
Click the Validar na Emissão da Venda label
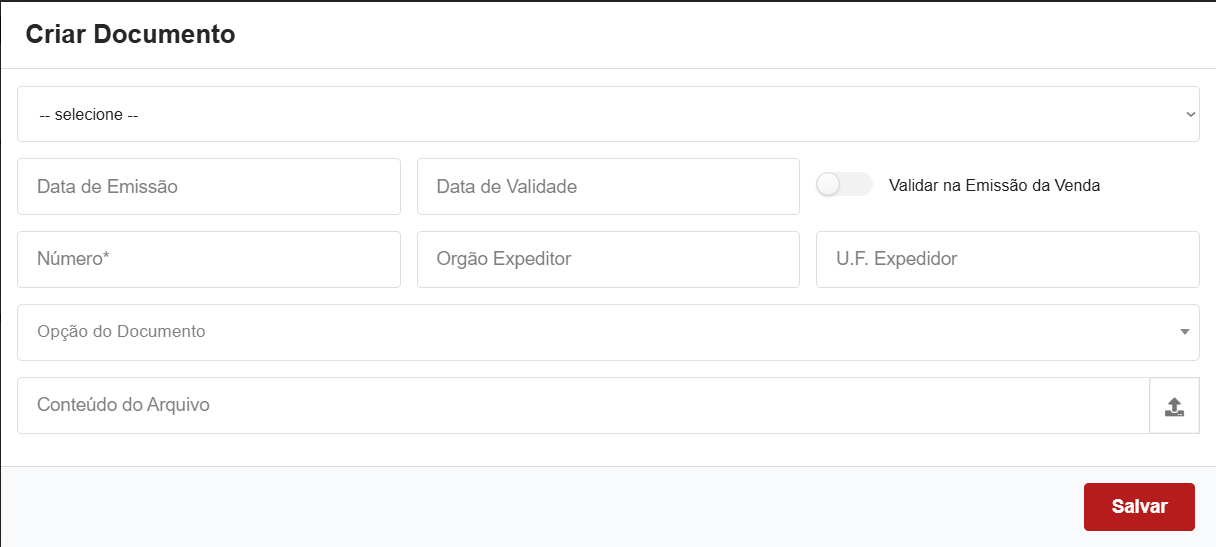pyautogui.click(x=994, y=185)
